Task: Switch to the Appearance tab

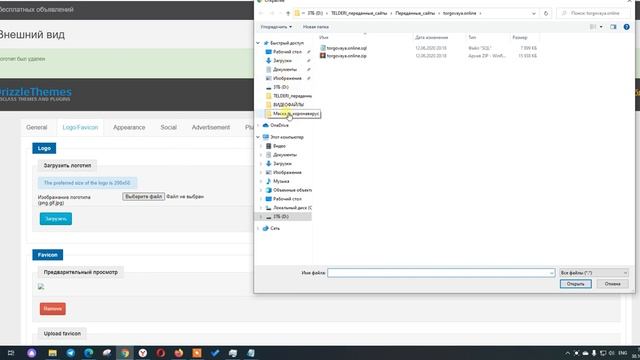Action: (x=129, y=127)
